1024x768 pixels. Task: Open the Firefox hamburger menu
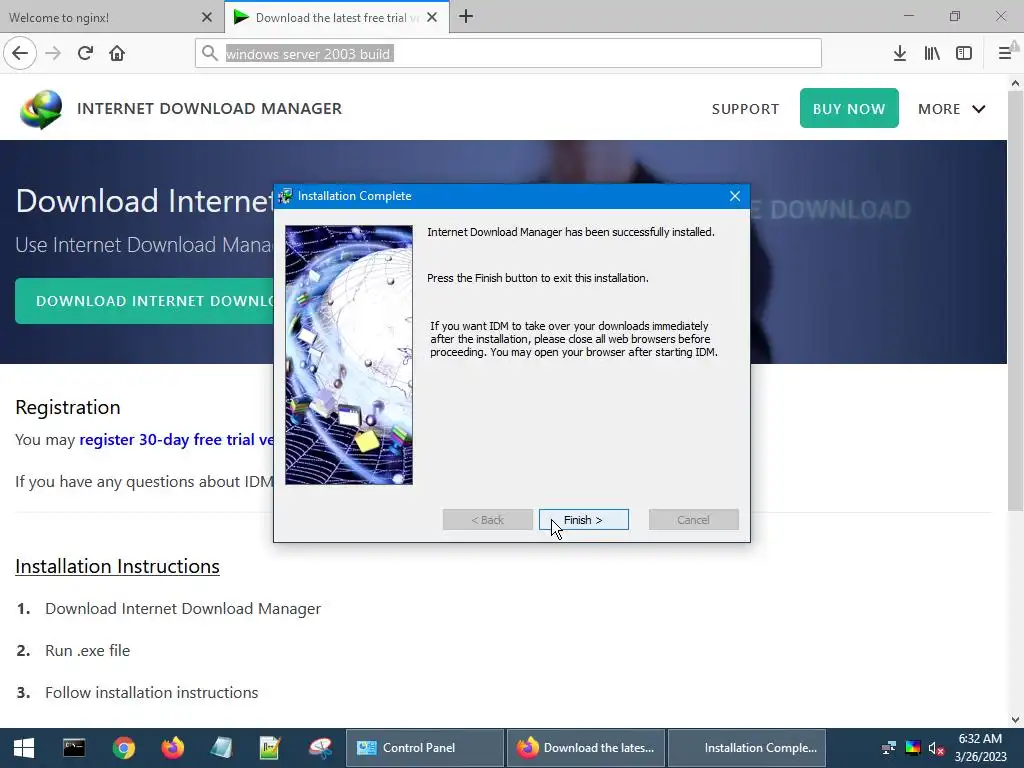click(1005, 53)
